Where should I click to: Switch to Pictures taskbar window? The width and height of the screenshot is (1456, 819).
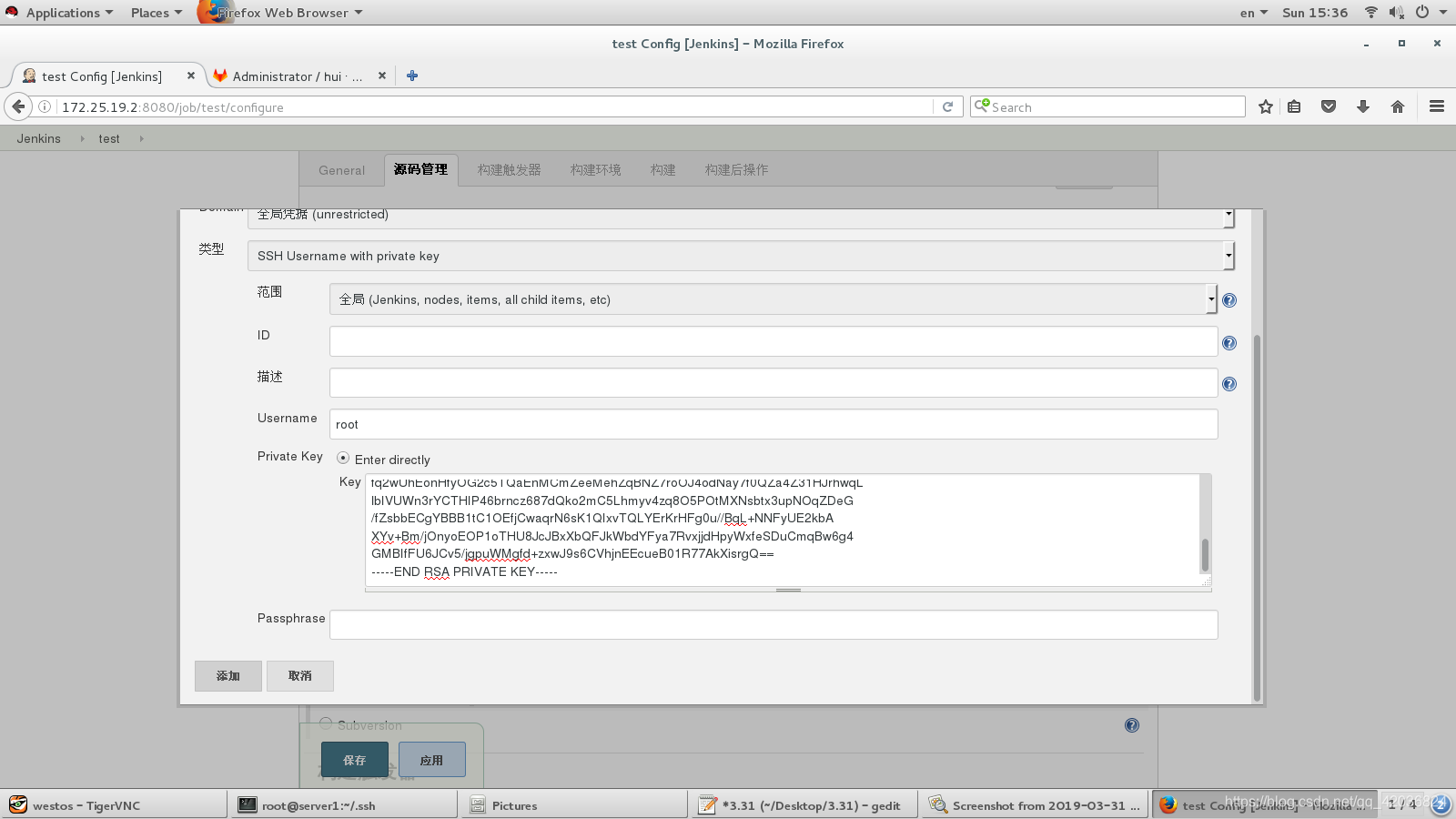click(x=575, y=804)
